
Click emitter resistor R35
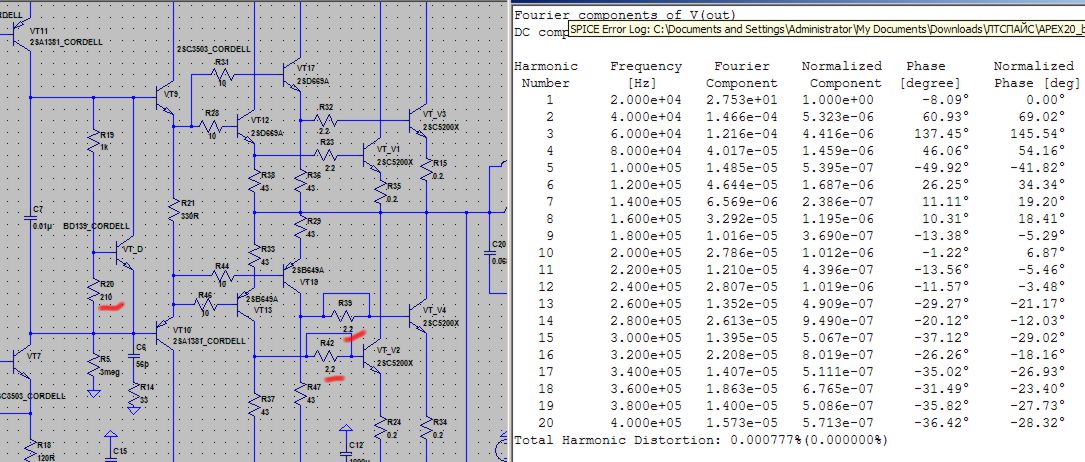[x=380, y=192]
